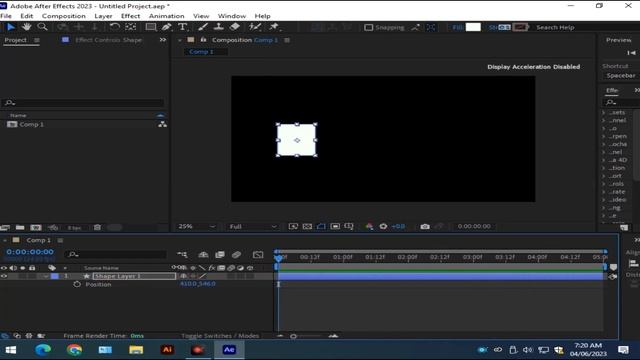Select the Eraser tool

[235, 27]
